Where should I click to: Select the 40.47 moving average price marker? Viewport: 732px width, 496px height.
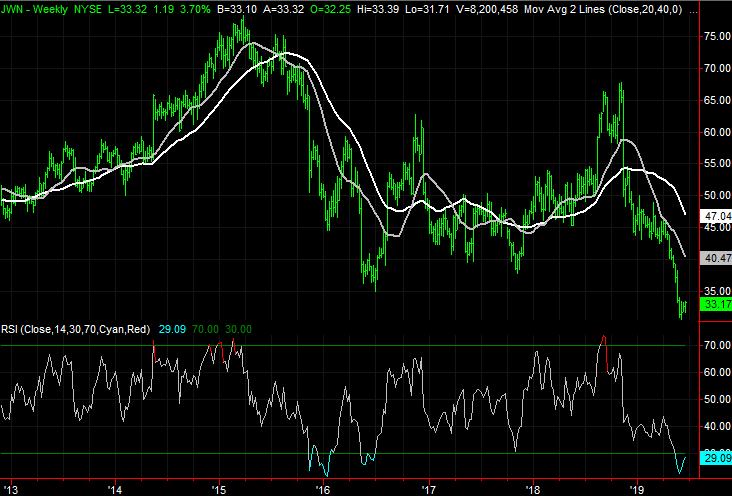716,258
